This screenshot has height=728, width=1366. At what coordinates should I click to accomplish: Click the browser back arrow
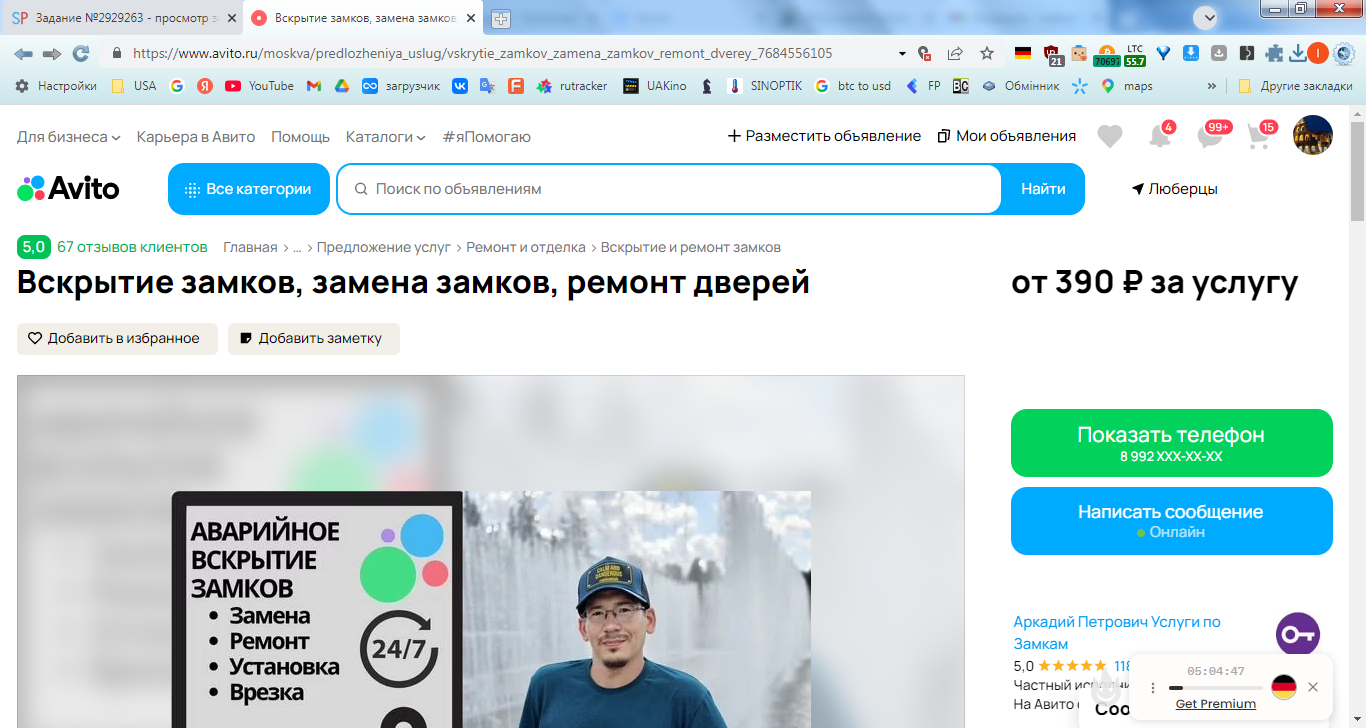pos(23,53)
